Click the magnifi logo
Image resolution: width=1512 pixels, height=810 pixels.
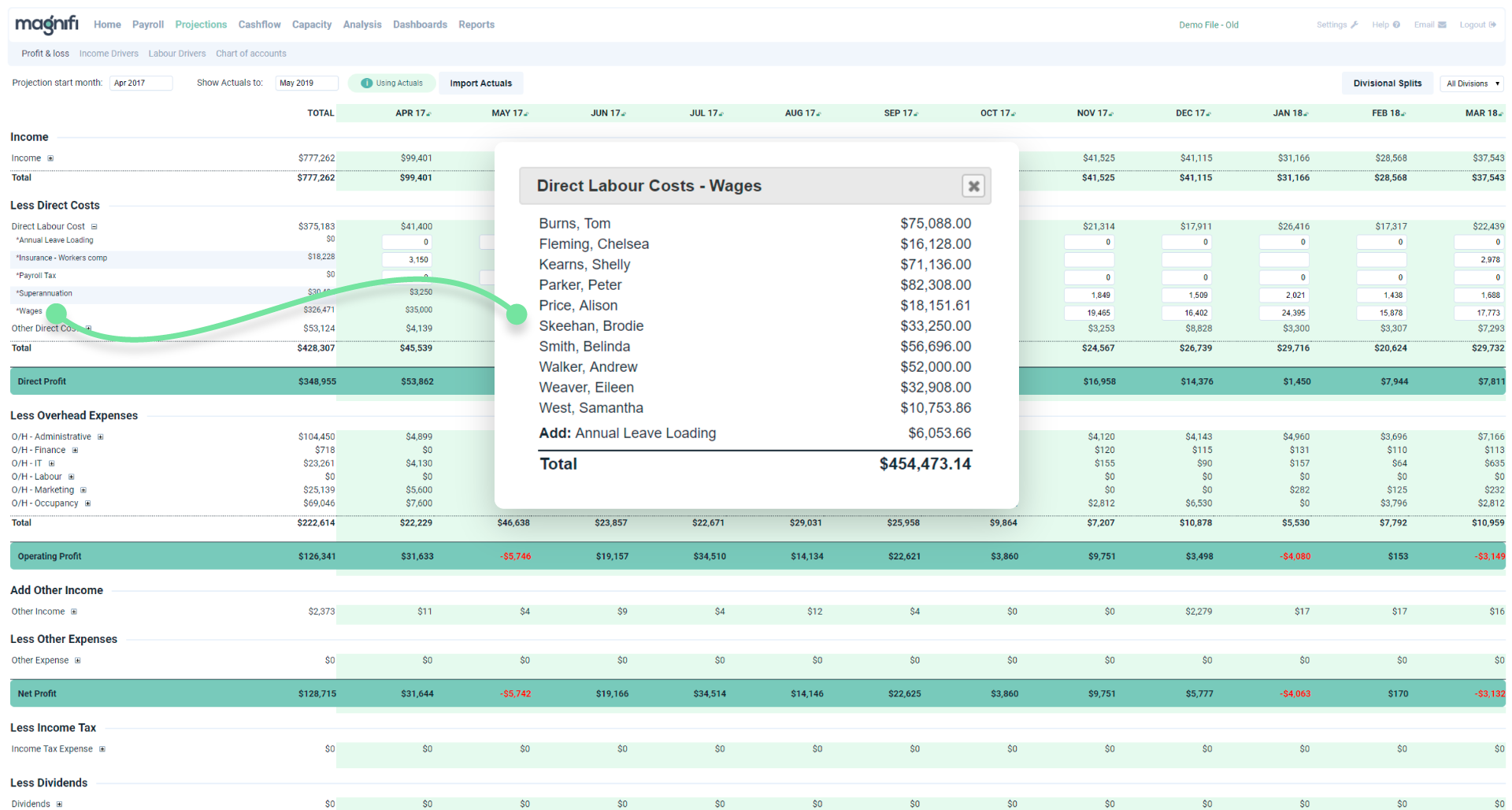[46, 24]
